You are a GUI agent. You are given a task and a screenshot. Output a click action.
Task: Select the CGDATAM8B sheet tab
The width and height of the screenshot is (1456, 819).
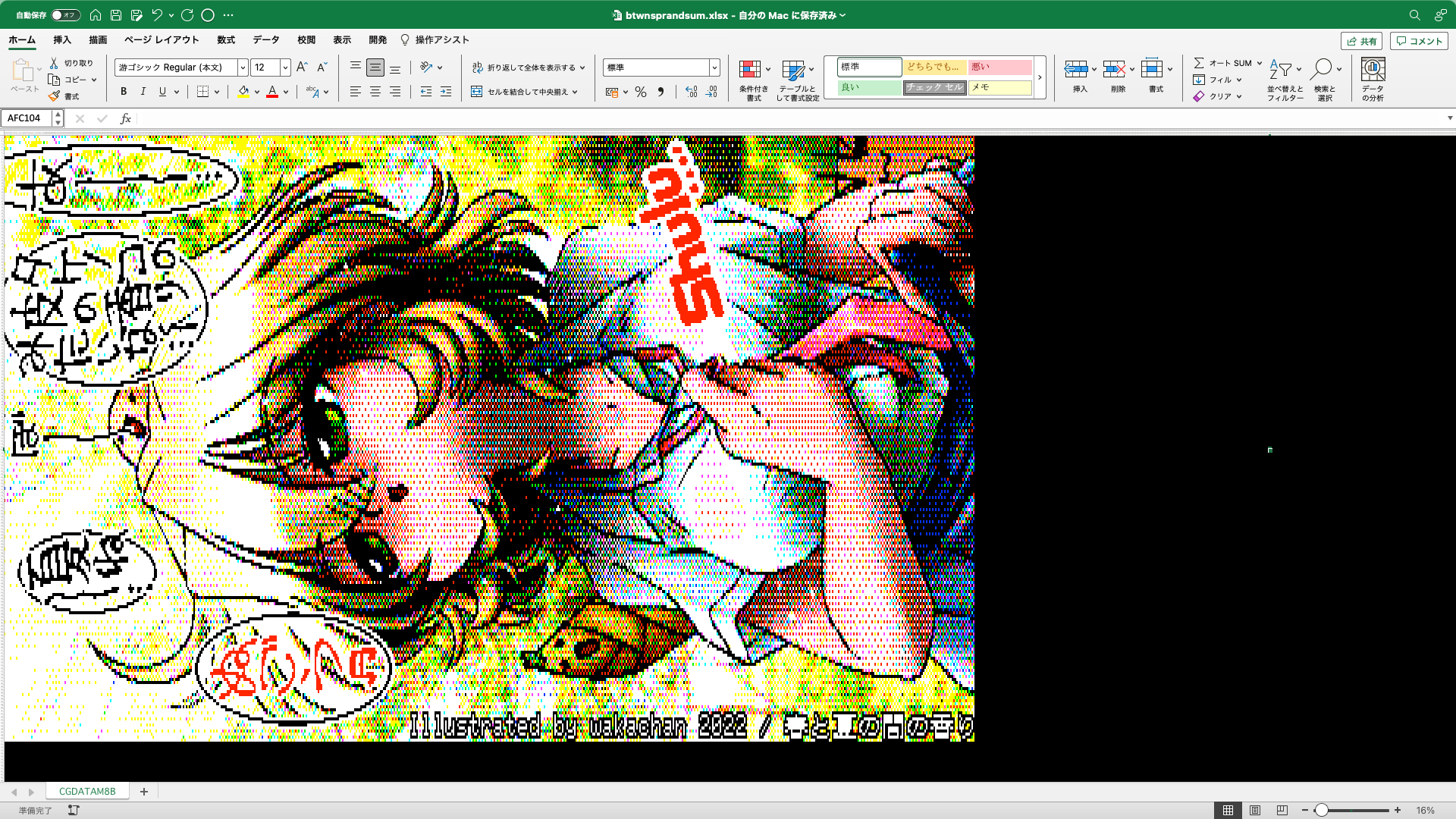tap(87, 792)
